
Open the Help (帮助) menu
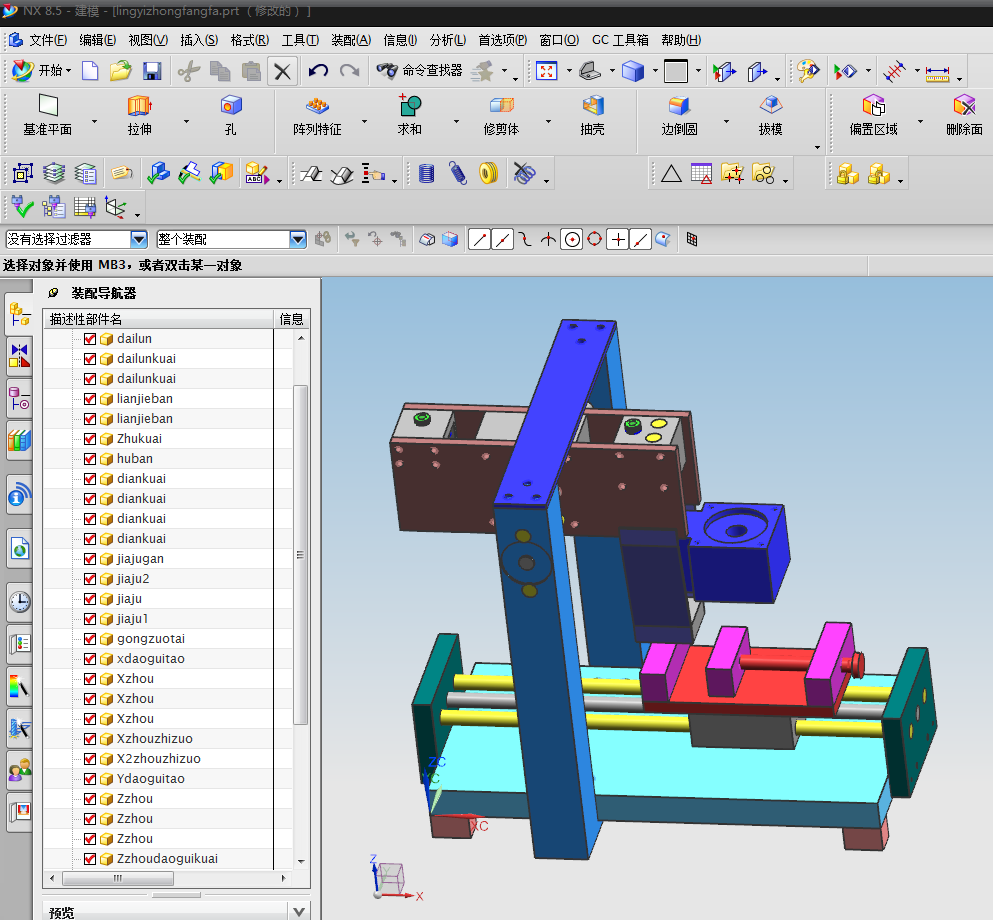click(681, 41)
